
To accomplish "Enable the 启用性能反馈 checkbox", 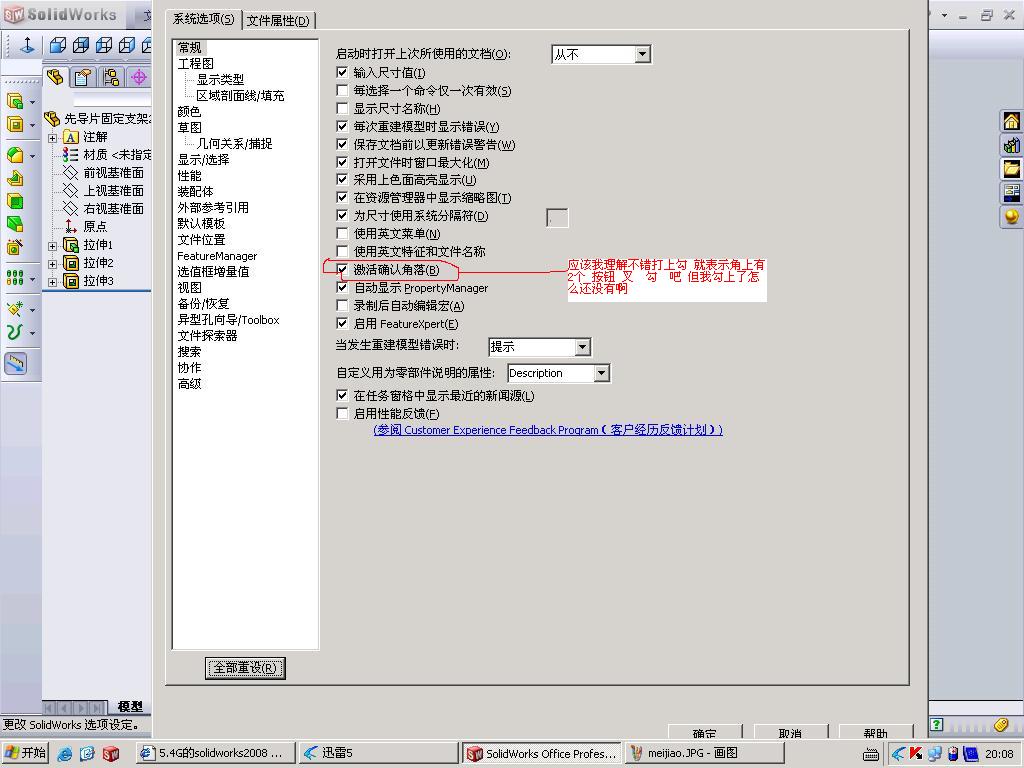I will (342, 413).
